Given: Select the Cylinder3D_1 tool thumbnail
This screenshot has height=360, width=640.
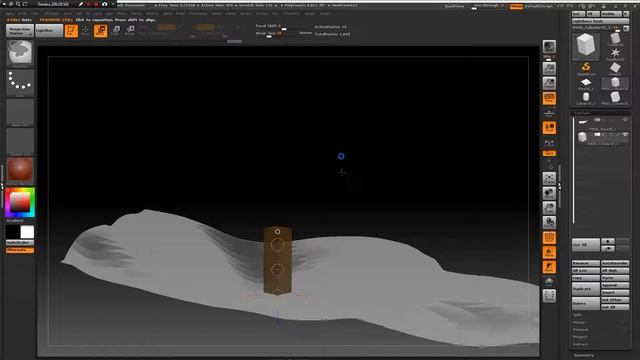Looking at the screenshot, I should pos(586,98).
